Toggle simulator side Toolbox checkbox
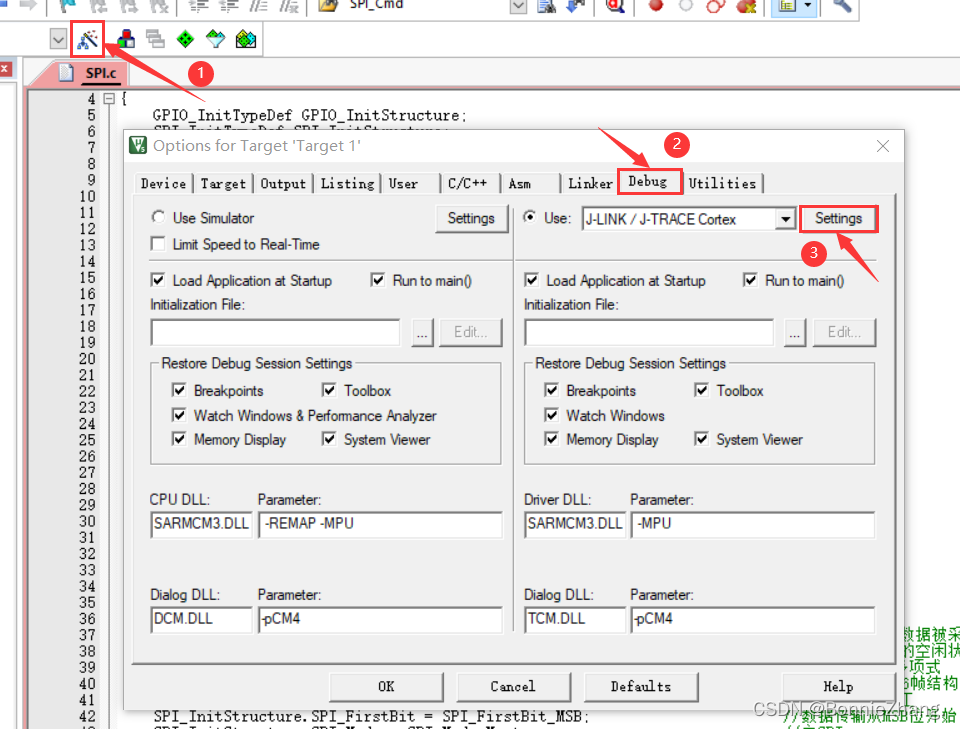The width and height of the screenshot is (960, 729). pos(329,391)
